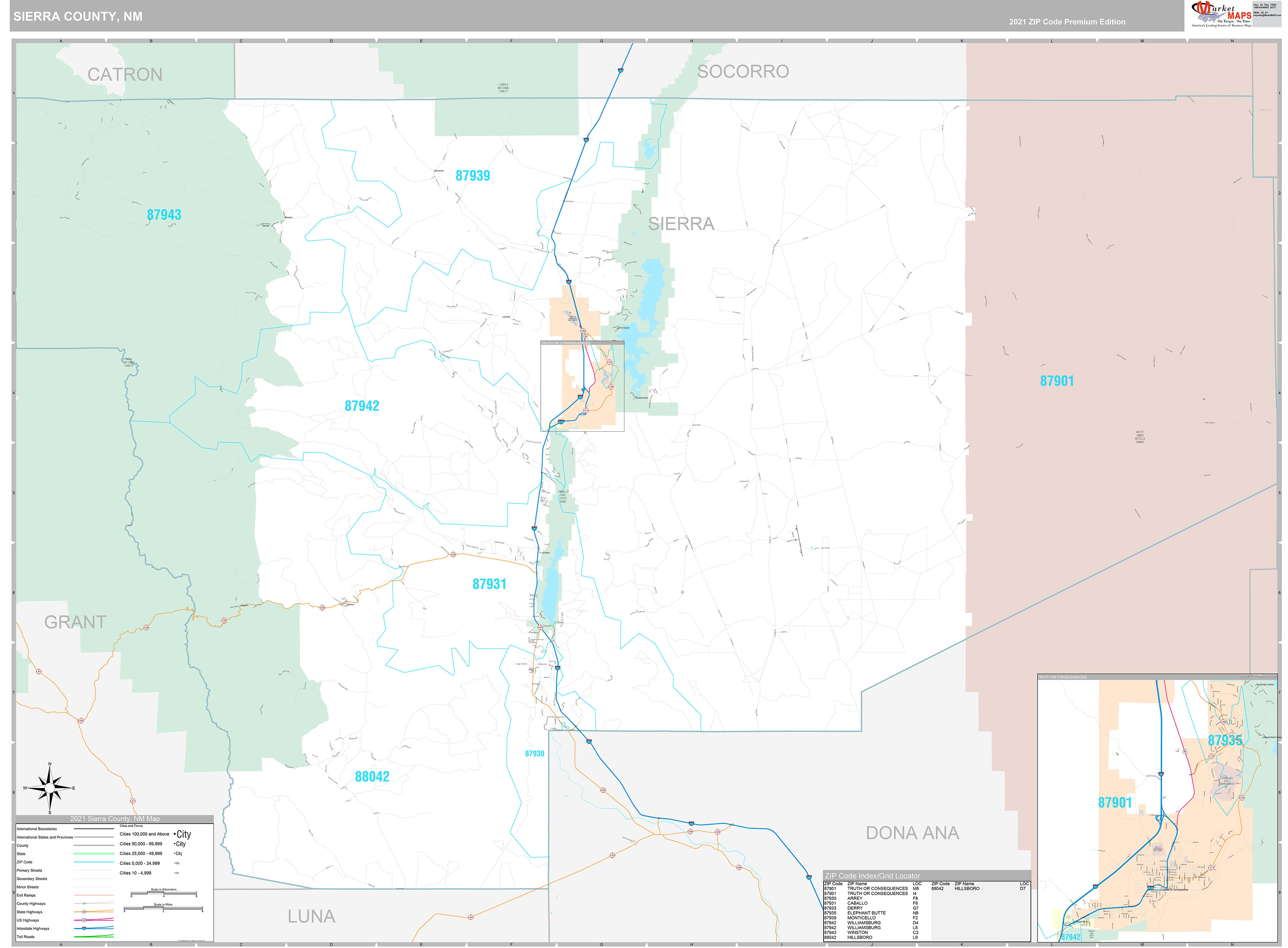This screenshot has width=1288, height=948.
Task: Click 'White Sands Missile Range' map label
Action: pos(1140,437)
